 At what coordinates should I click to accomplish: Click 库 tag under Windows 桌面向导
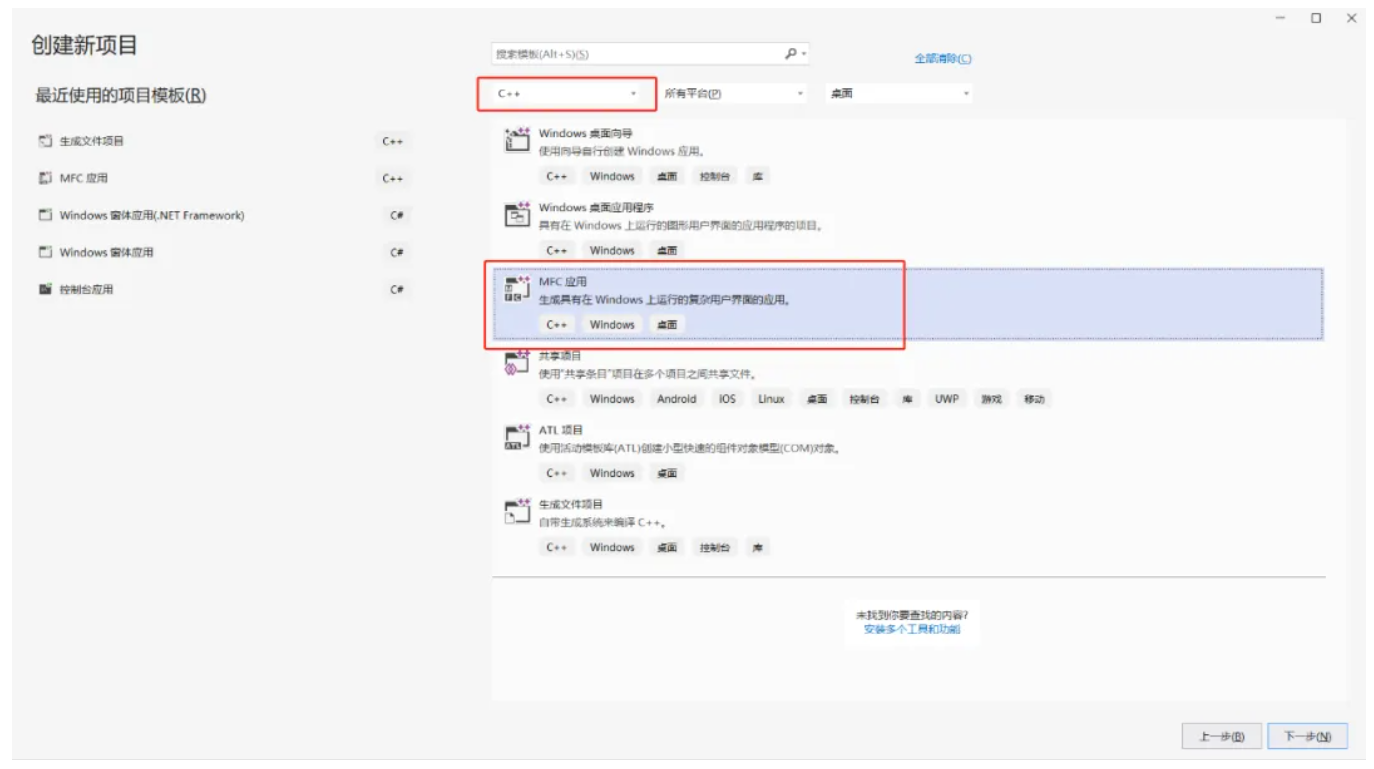(x=758, y=176)
